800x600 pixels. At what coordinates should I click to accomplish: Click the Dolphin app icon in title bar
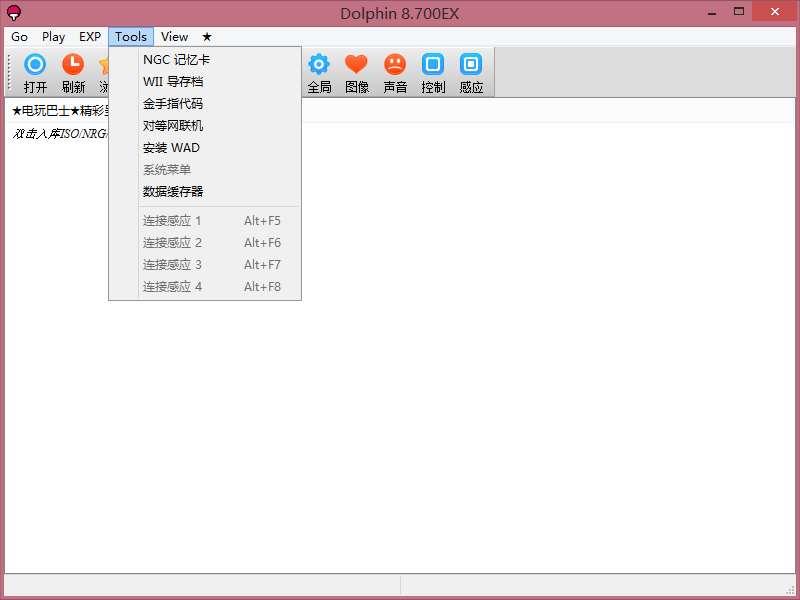click(14, 12)
